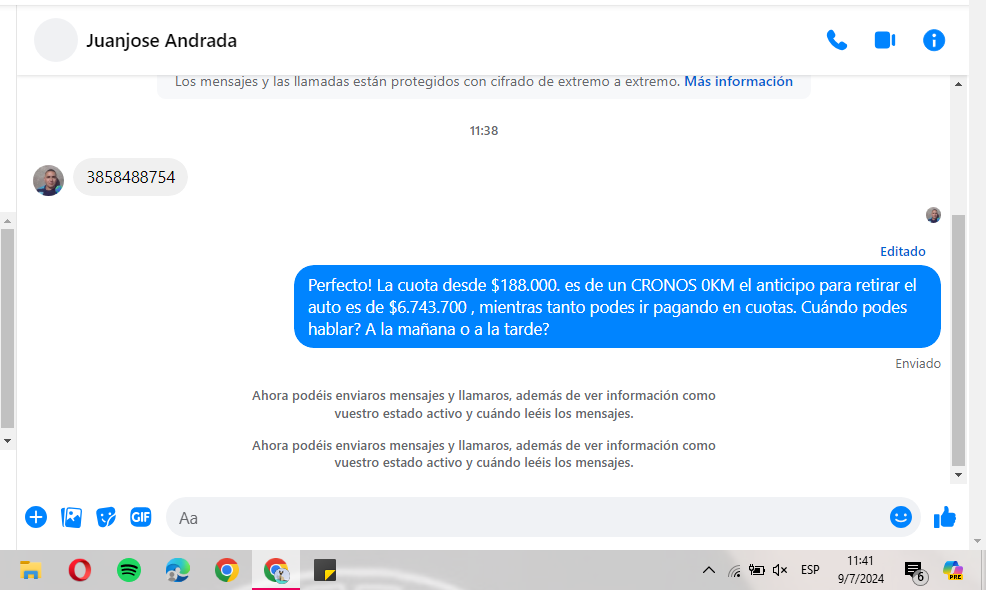
Task: Launch Opera browser from taskbar
Action: pos(79,571)
